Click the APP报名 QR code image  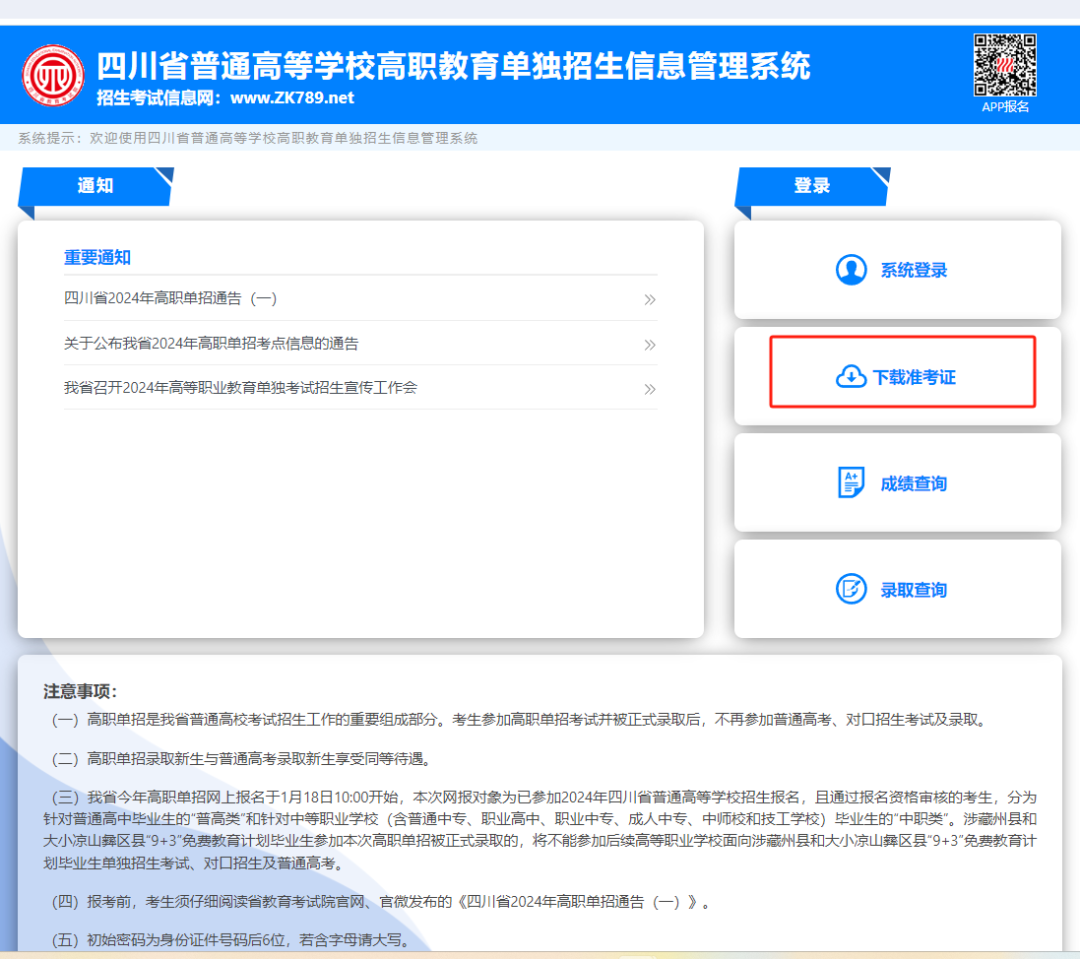(x=1005, y=64)
